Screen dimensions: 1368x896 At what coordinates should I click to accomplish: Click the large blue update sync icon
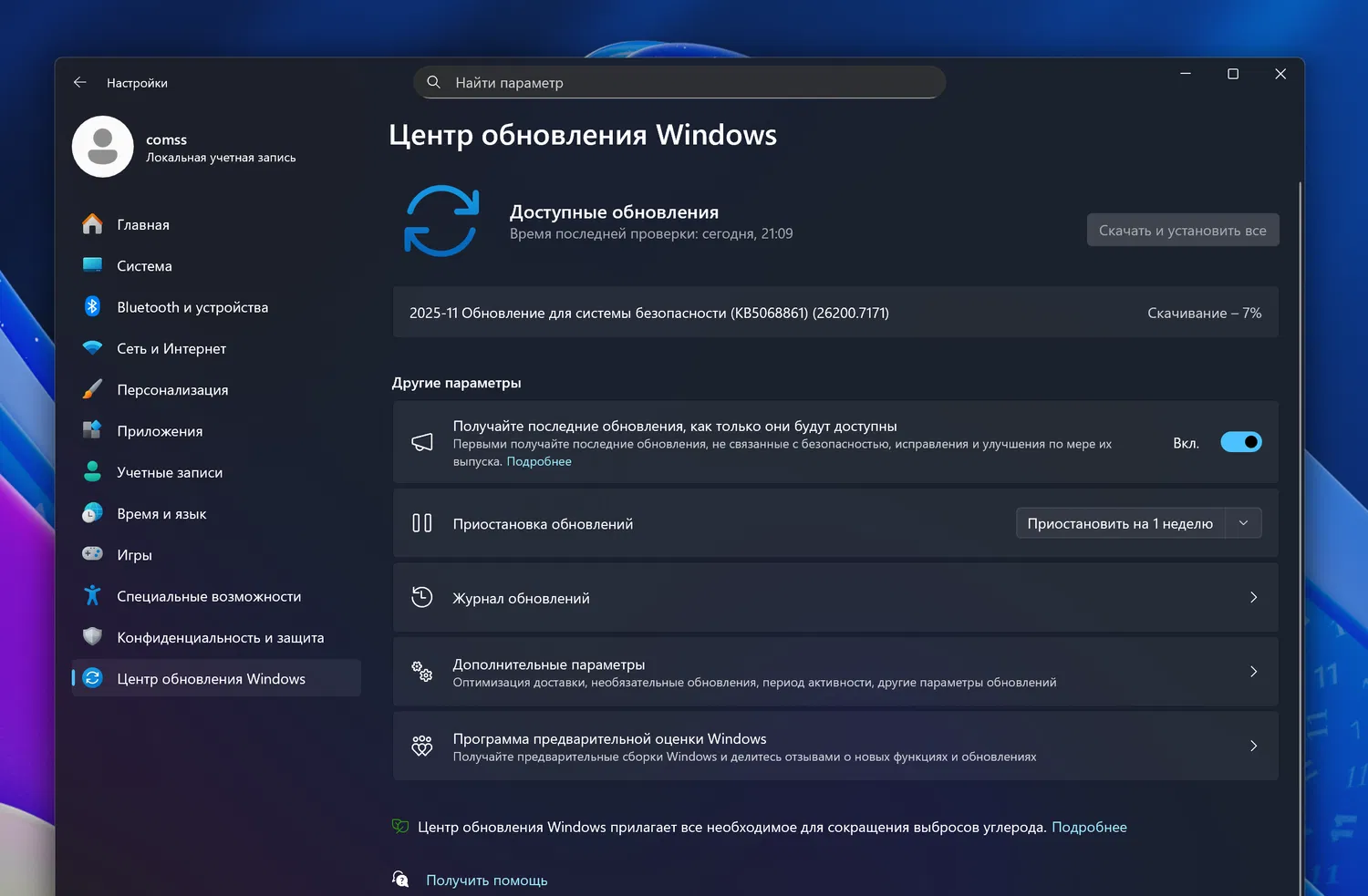pyautogui.click(x=441, y=221)
